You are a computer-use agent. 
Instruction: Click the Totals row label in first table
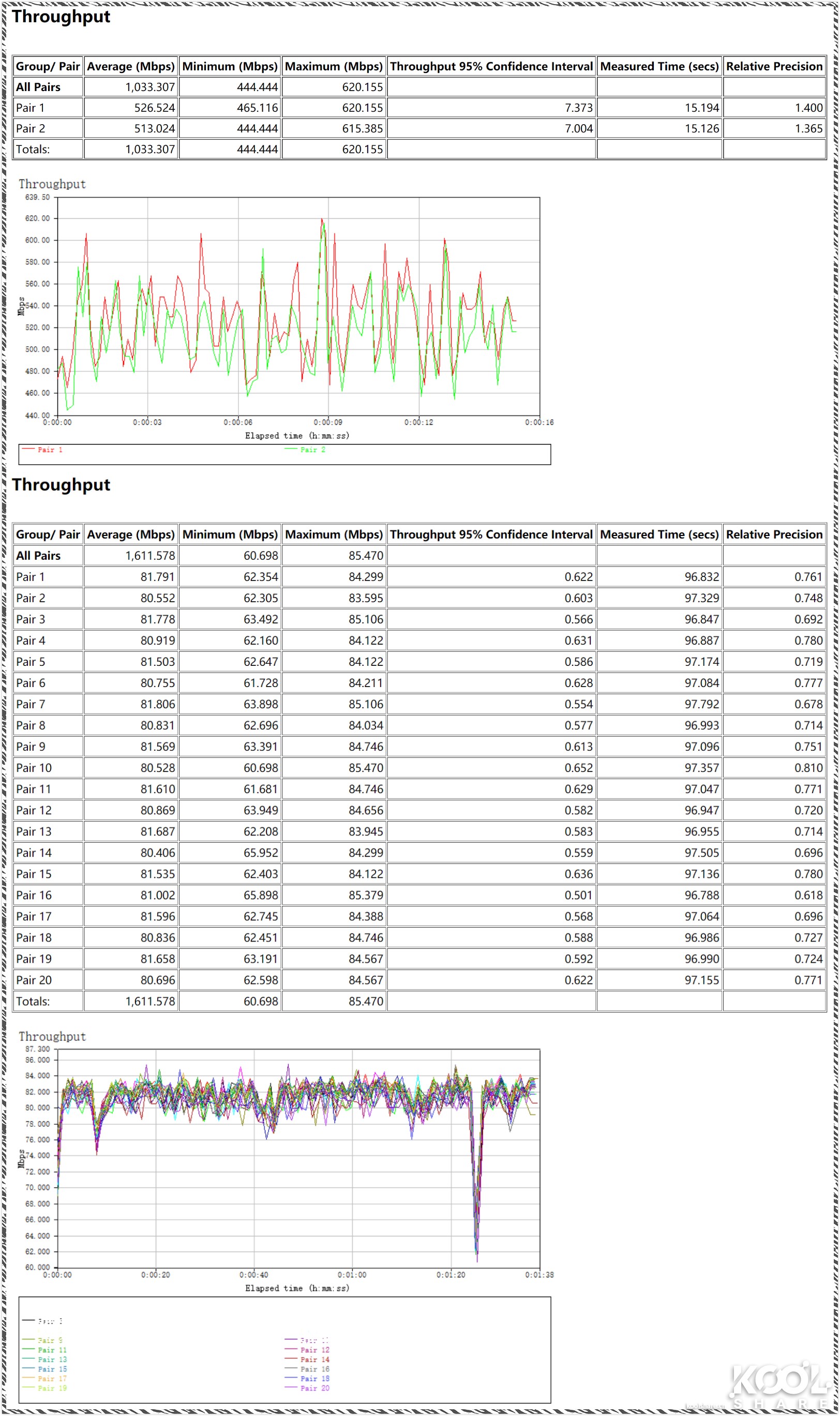33,150
